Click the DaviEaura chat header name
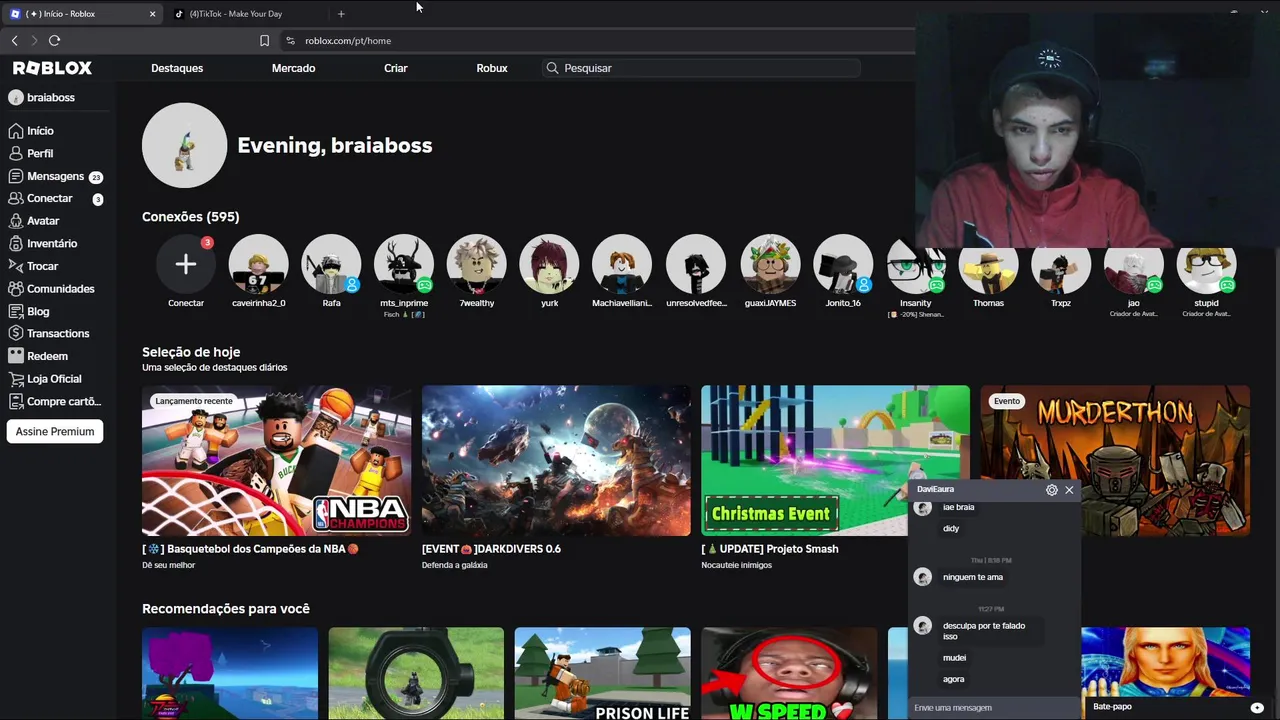Viewport: 1280px width, 720px height. (x=935, y=490)
